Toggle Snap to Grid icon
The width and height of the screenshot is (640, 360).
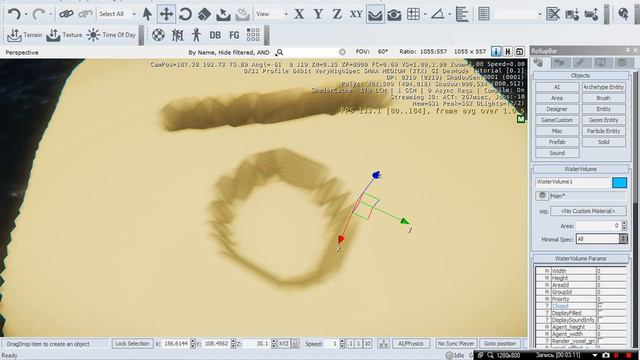coord(413,14)
